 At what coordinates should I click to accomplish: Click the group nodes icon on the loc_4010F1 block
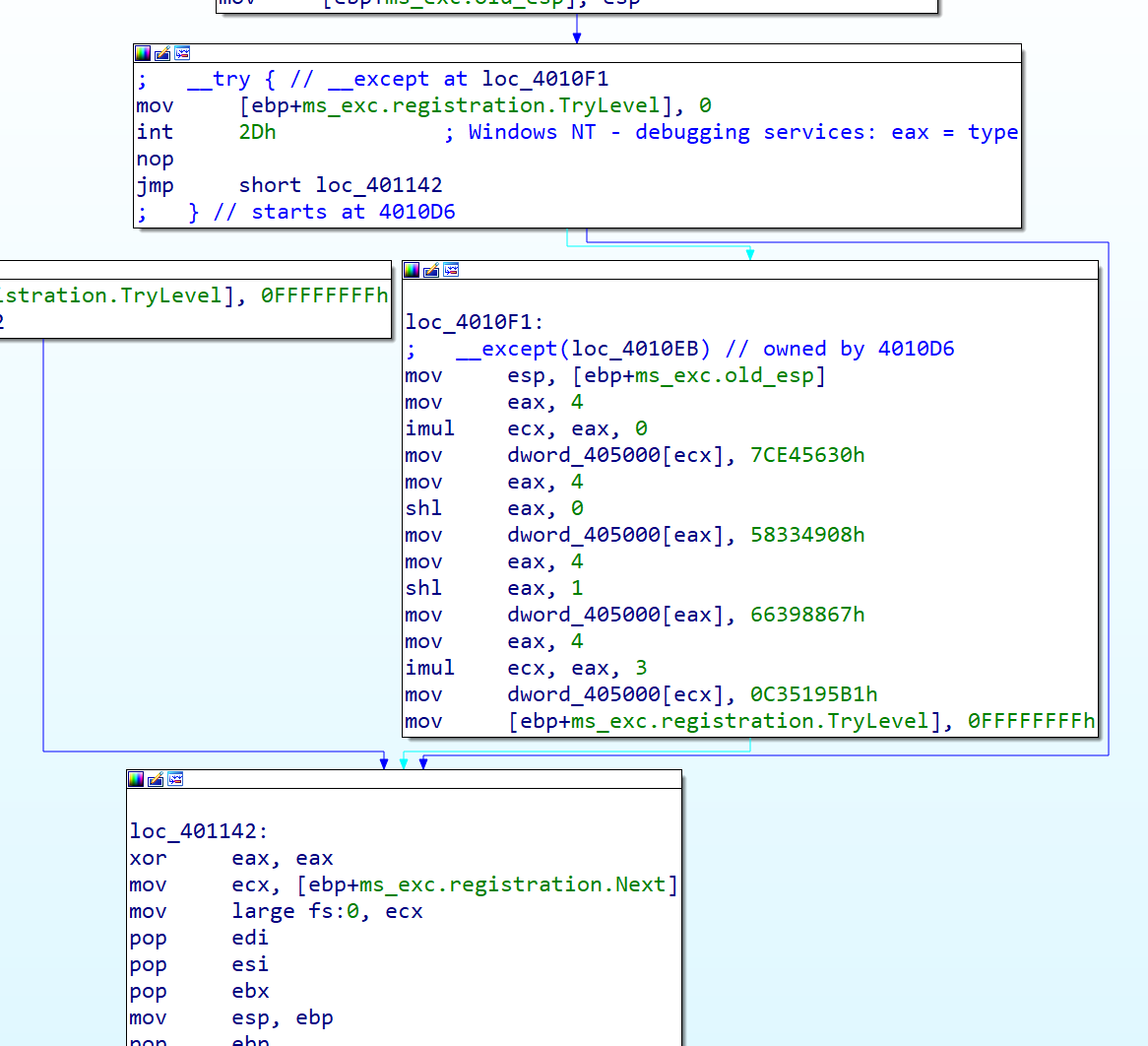coord(451,270)
